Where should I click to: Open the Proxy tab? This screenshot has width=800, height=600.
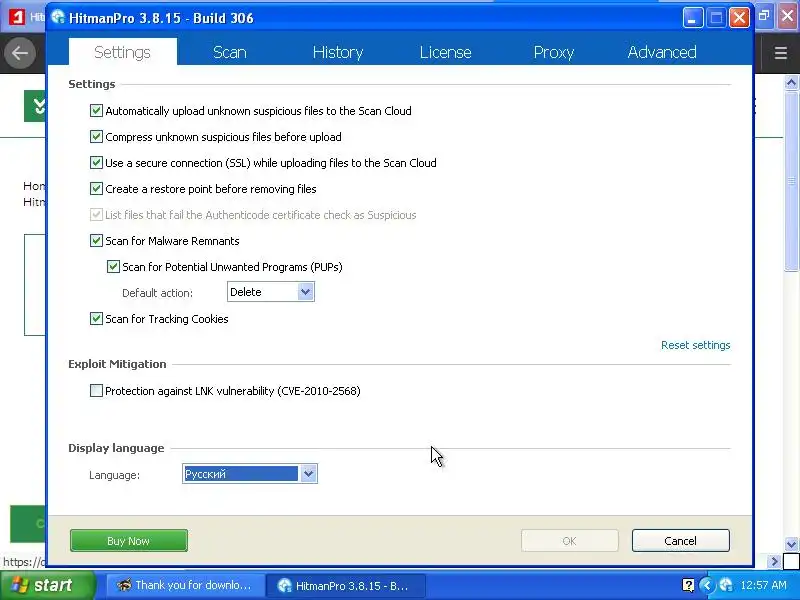coord(554,52)
